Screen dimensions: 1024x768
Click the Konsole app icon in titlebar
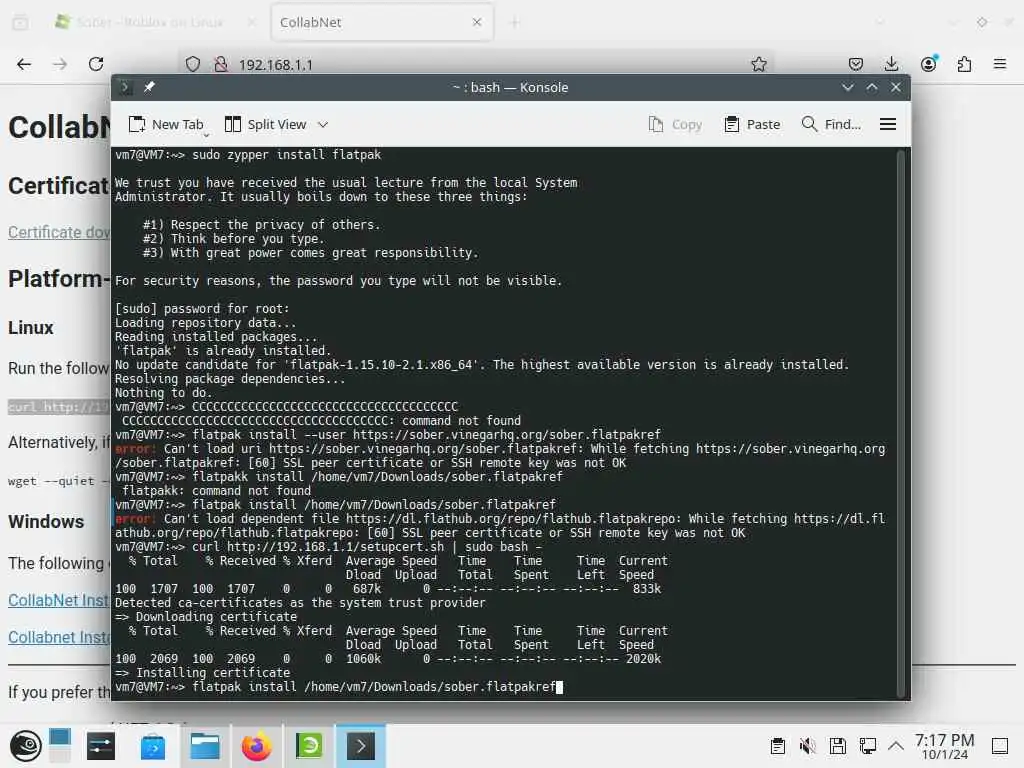(125, 87)
